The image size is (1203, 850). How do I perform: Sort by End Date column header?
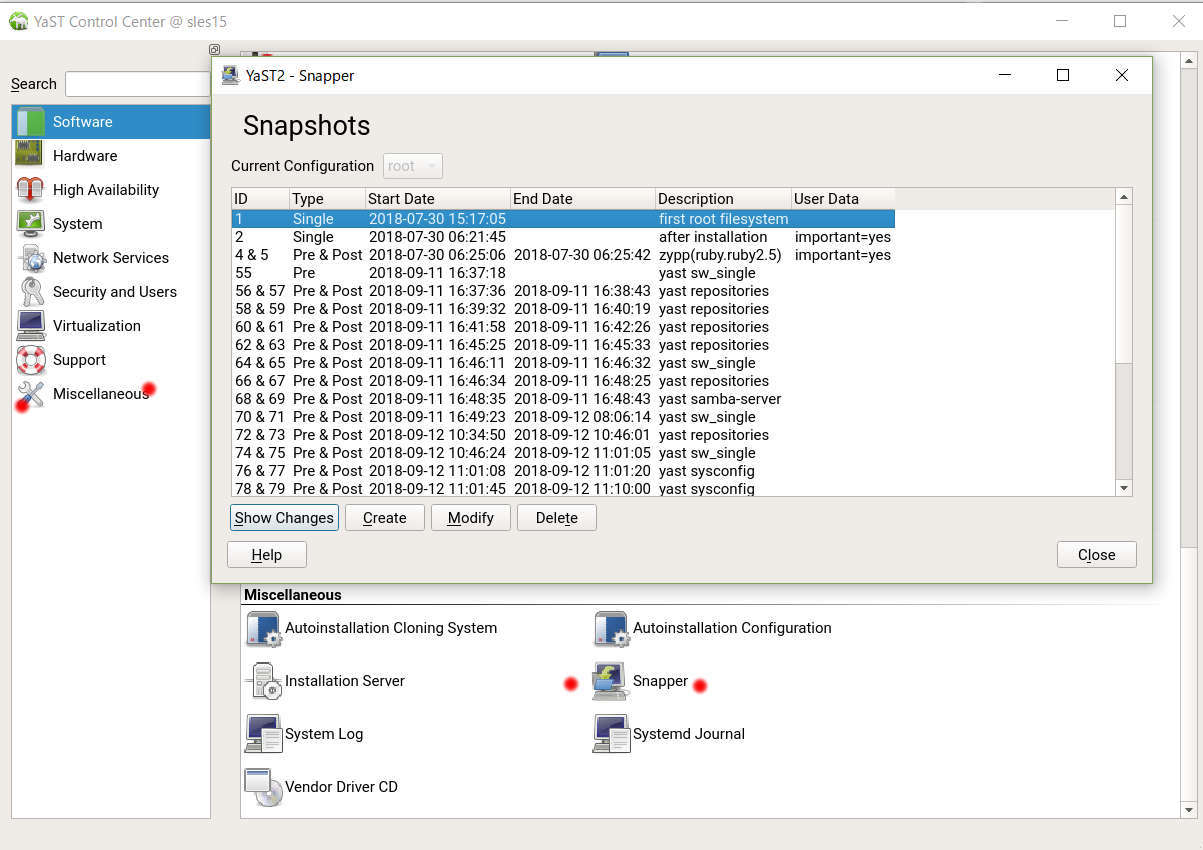(582, 199)
